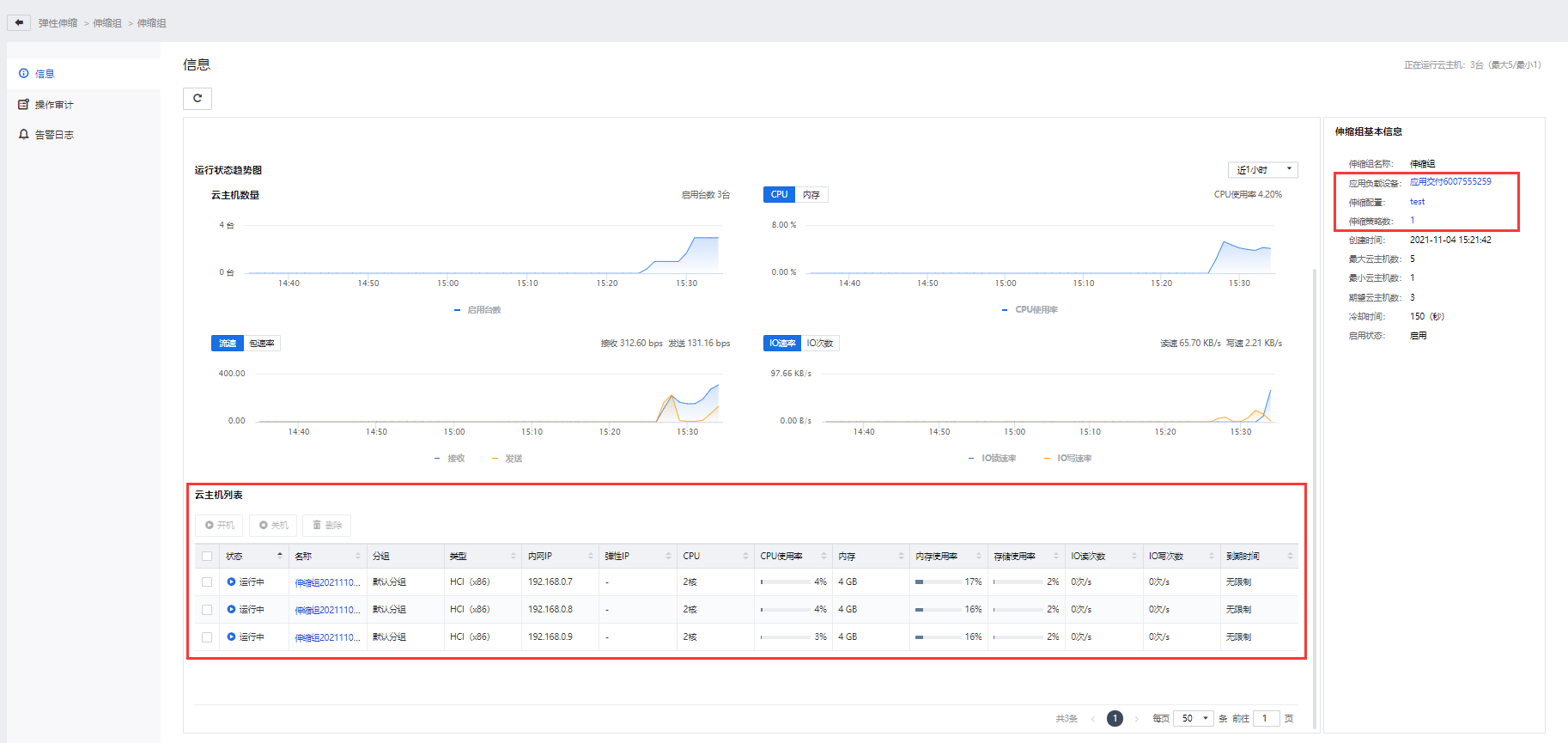Click the back arrow button in breadcrumb
The height and width of the screenshot is (743, 1568).
(x=19, y=22)
